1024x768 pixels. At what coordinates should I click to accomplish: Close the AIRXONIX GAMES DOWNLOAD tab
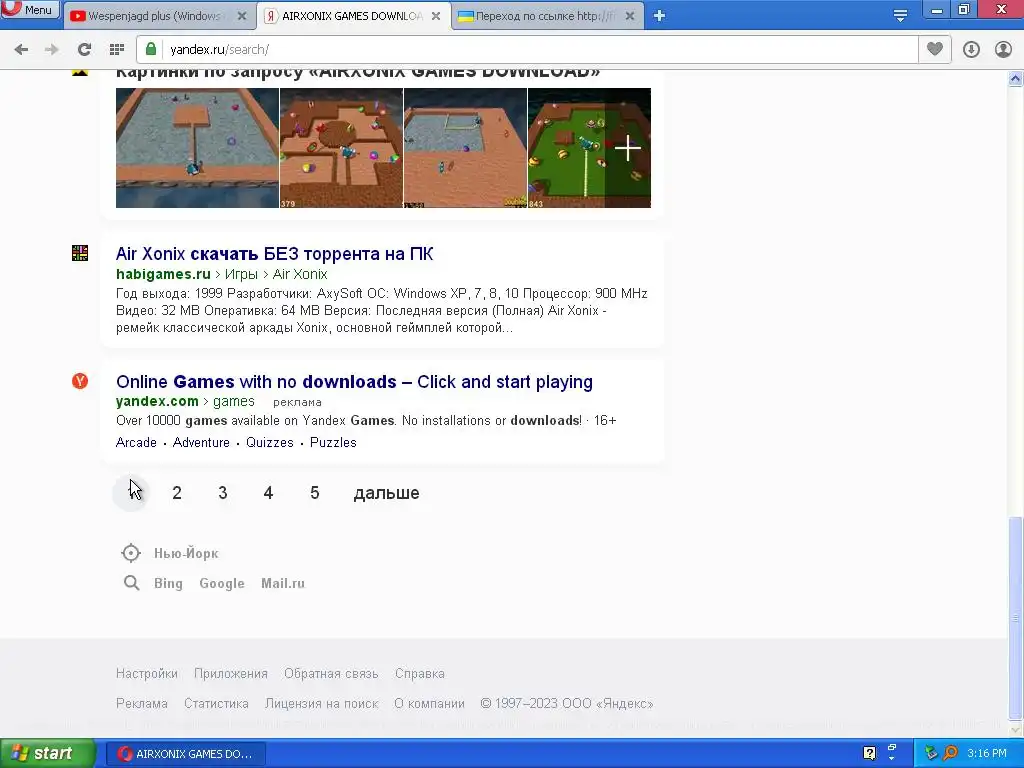point(436,16)
